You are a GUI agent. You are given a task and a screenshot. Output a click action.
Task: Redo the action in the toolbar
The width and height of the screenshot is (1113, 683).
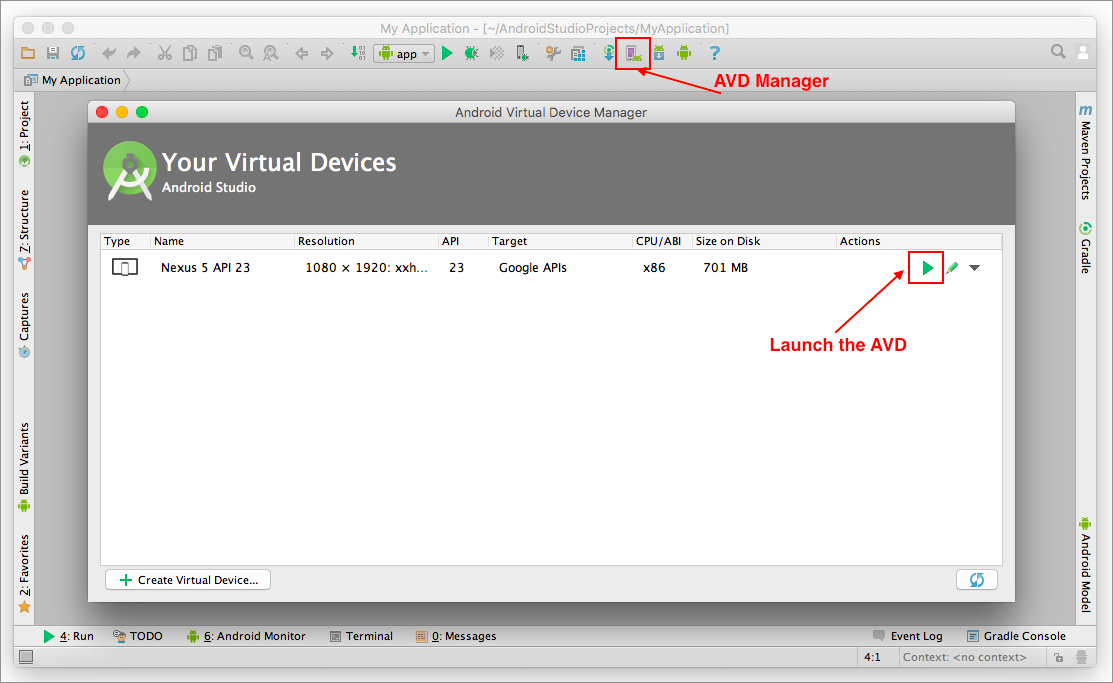[x=133, y=53]
